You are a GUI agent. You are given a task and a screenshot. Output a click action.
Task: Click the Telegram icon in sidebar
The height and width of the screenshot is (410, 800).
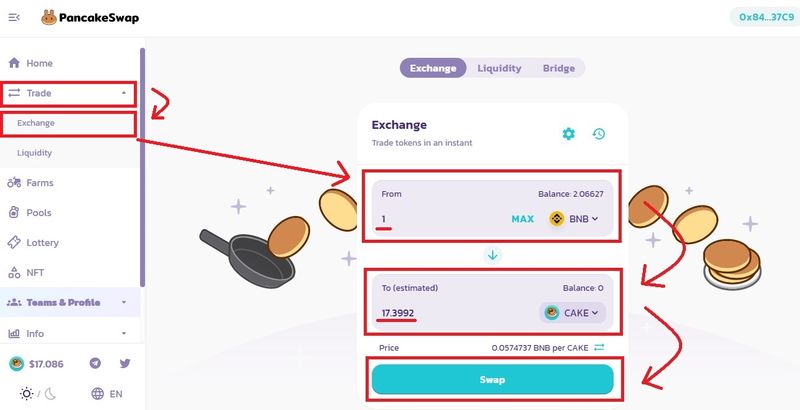(x=95, y=363)
